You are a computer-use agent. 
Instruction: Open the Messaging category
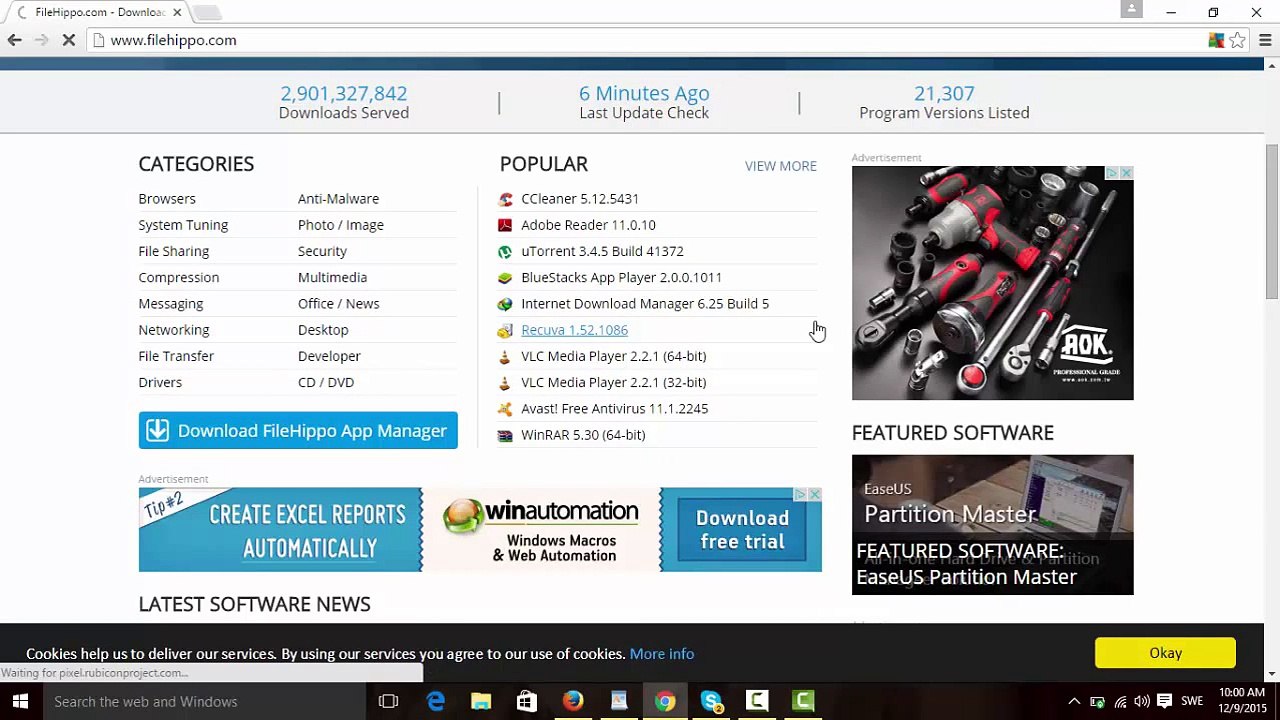pyautogui.click(x=171, y=304)
